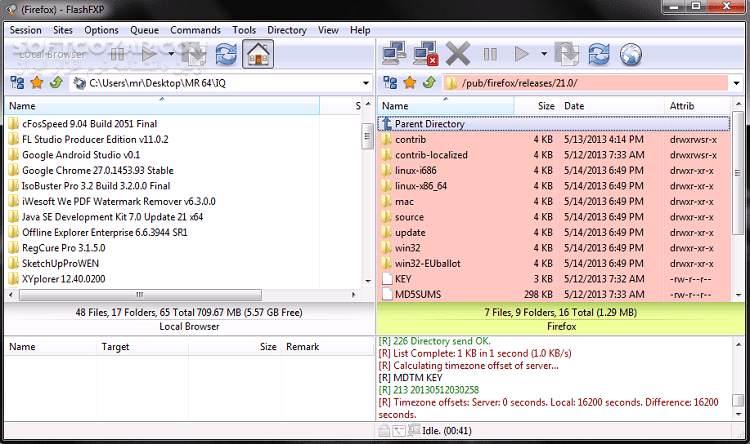
Task: Toggle the remote folder tree icon
Action: tap(390, 83)
